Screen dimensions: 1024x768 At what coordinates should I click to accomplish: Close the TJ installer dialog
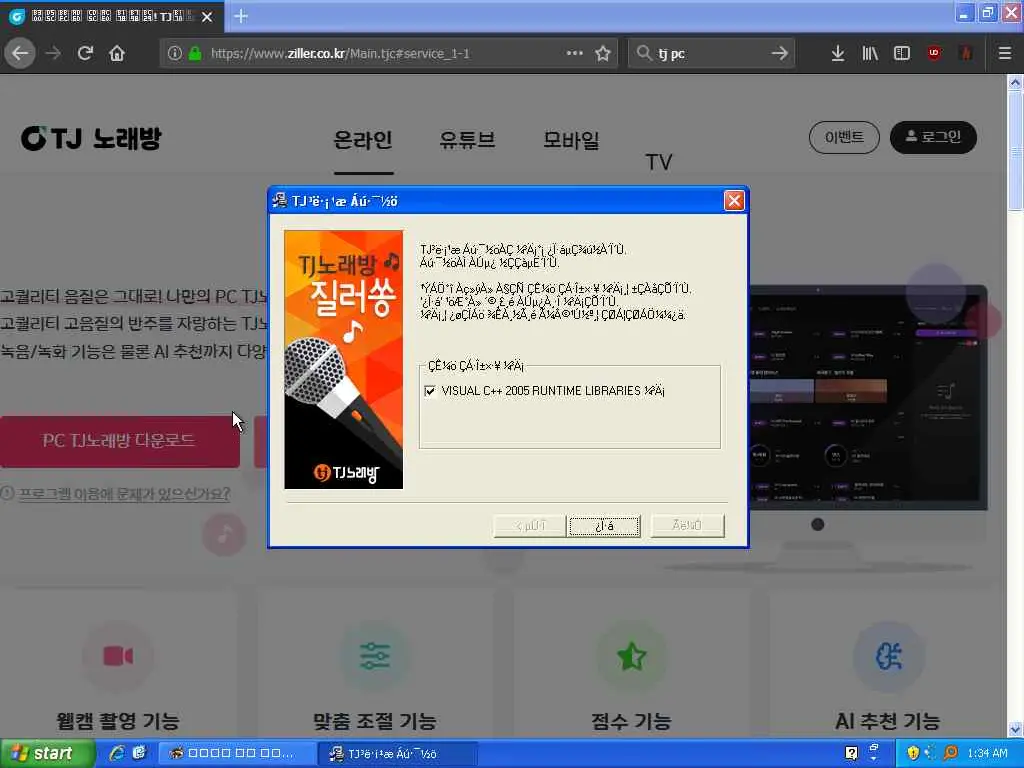734,200
